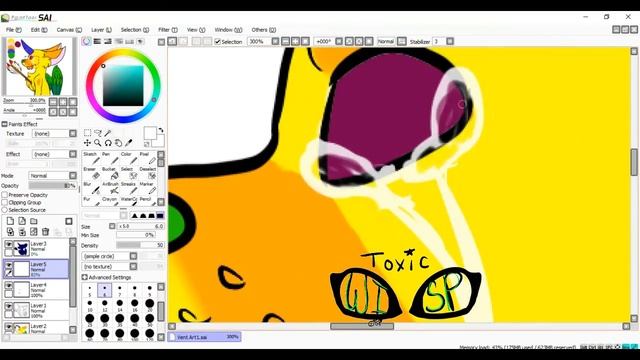
Task: Choose the Marker brush
Action: click(147, 189)
